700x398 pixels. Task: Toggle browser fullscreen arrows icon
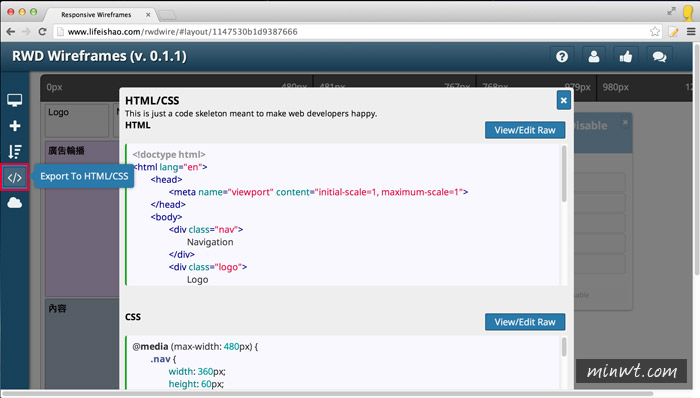coord(671,11)
